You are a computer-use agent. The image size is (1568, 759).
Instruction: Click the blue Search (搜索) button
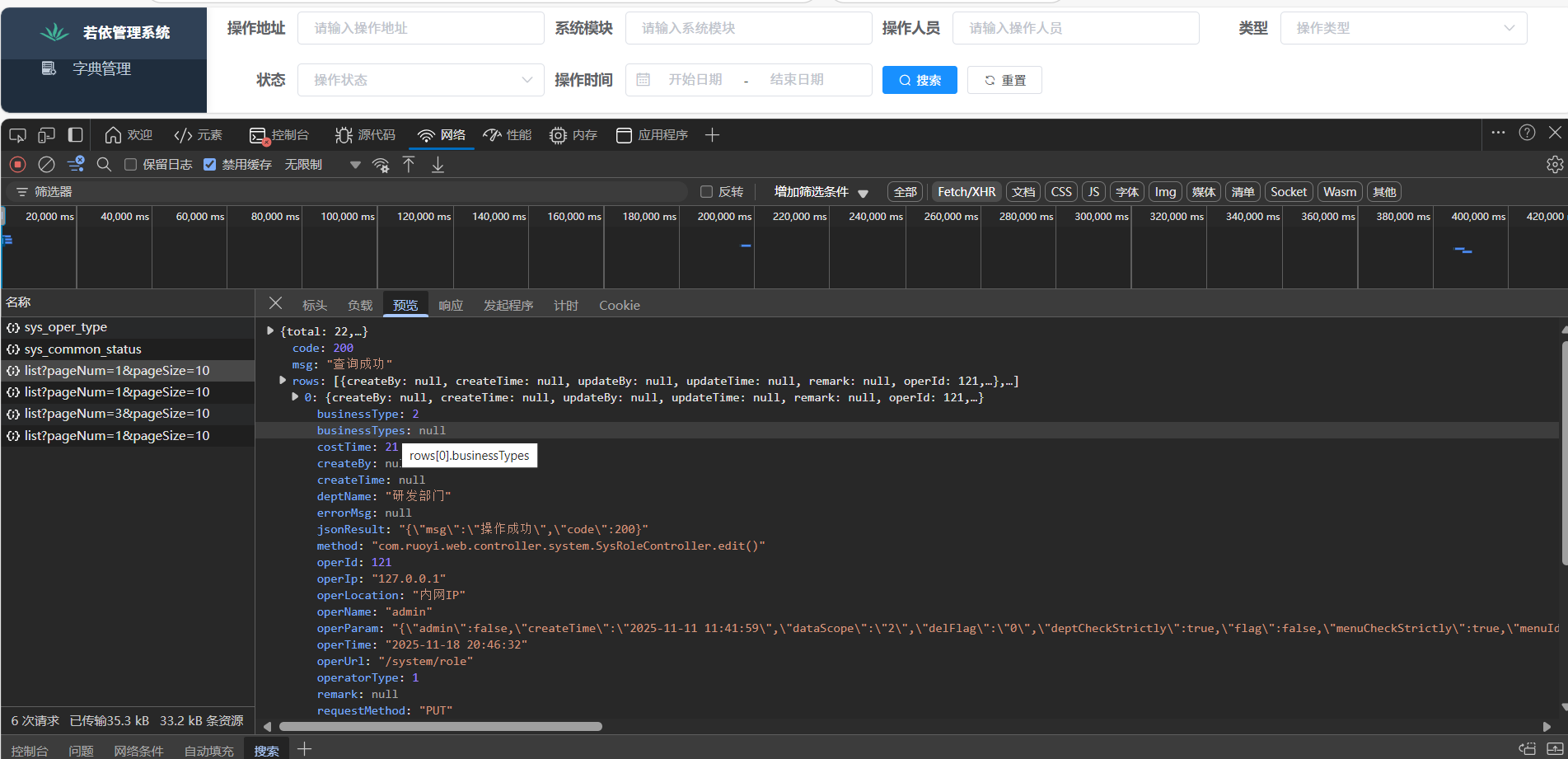point(920,80)
